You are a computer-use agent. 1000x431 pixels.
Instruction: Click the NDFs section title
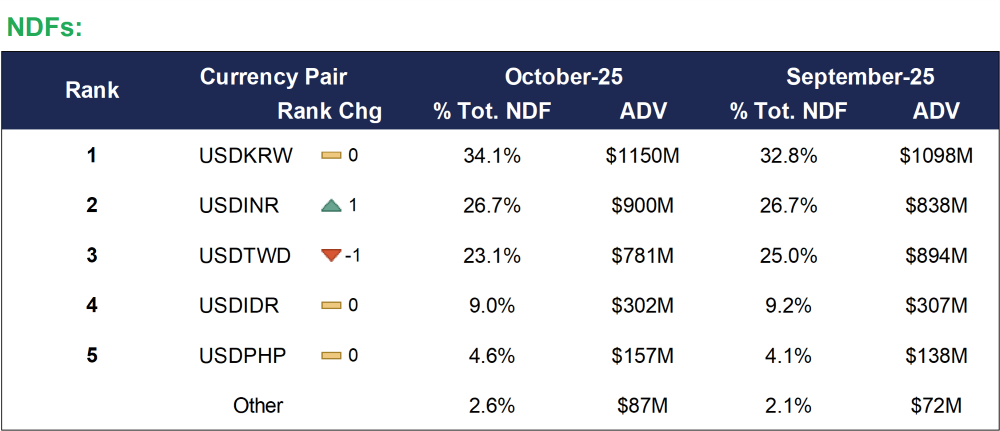(44, 27)
